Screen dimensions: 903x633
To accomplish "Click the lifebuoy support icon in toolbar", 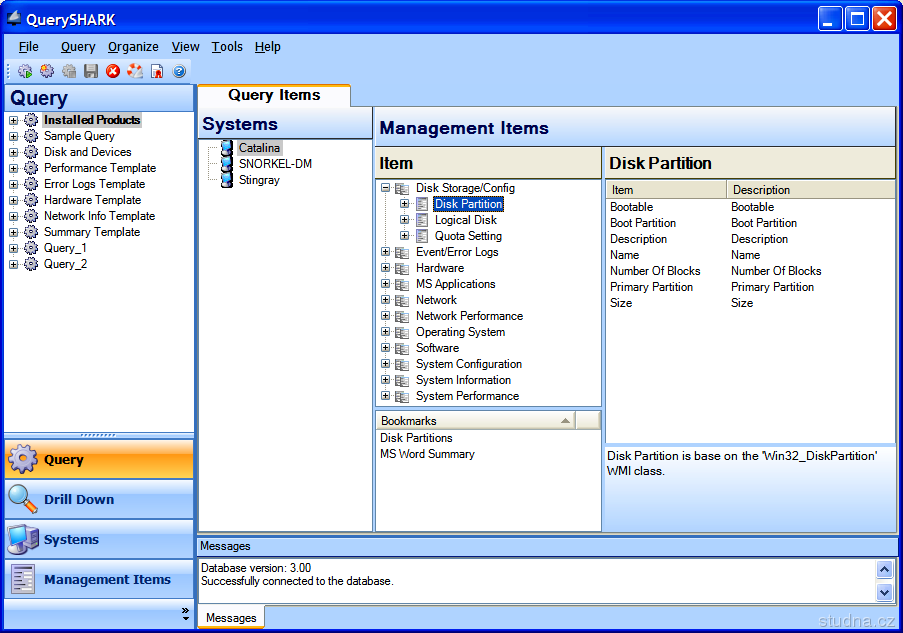I will click(135, 71).
